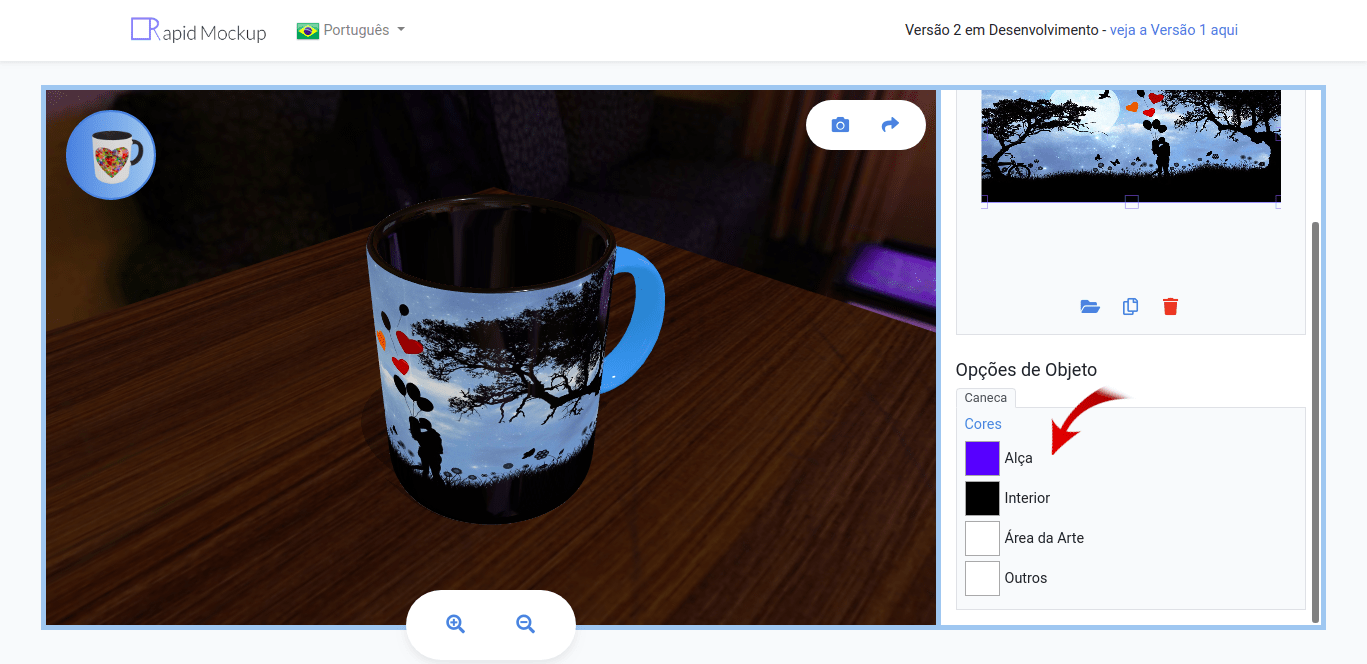The height and width of the screenshot is (664, 1367).
Task: Zoom in using the magnifier plus icon
Action: (456, 622)
